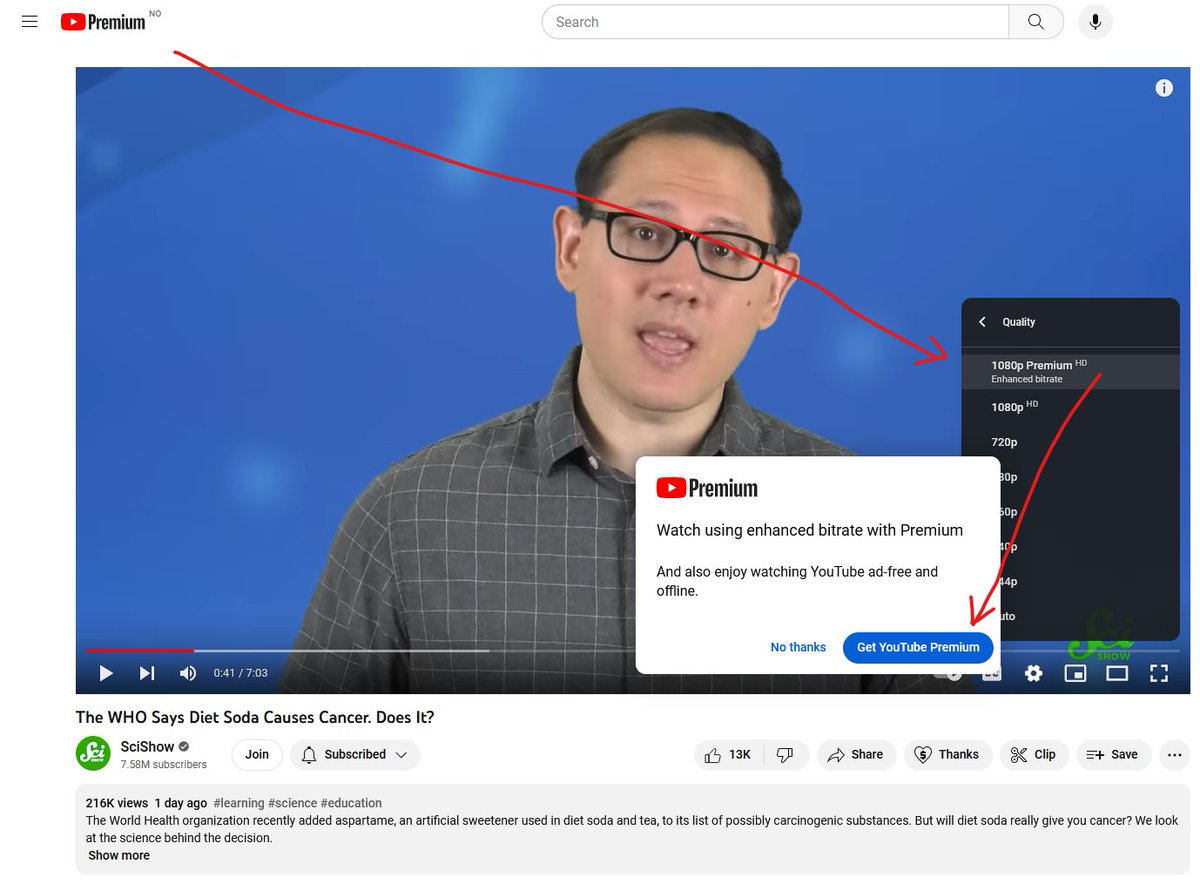Click the search magnifier button
1200x884 pixels.
[x=1036, y=22]
